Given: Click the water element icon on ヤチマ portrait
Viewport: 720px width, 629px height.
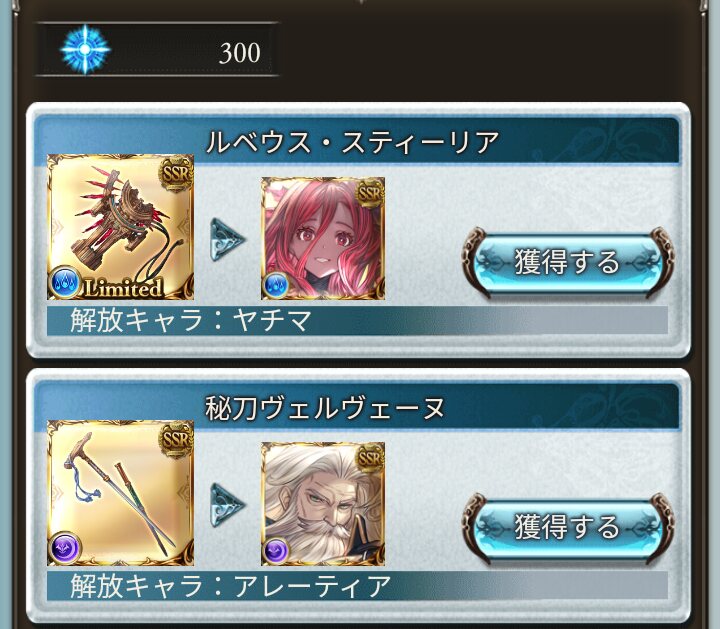Looking at the screenshot, I should [x=276, y=285].
